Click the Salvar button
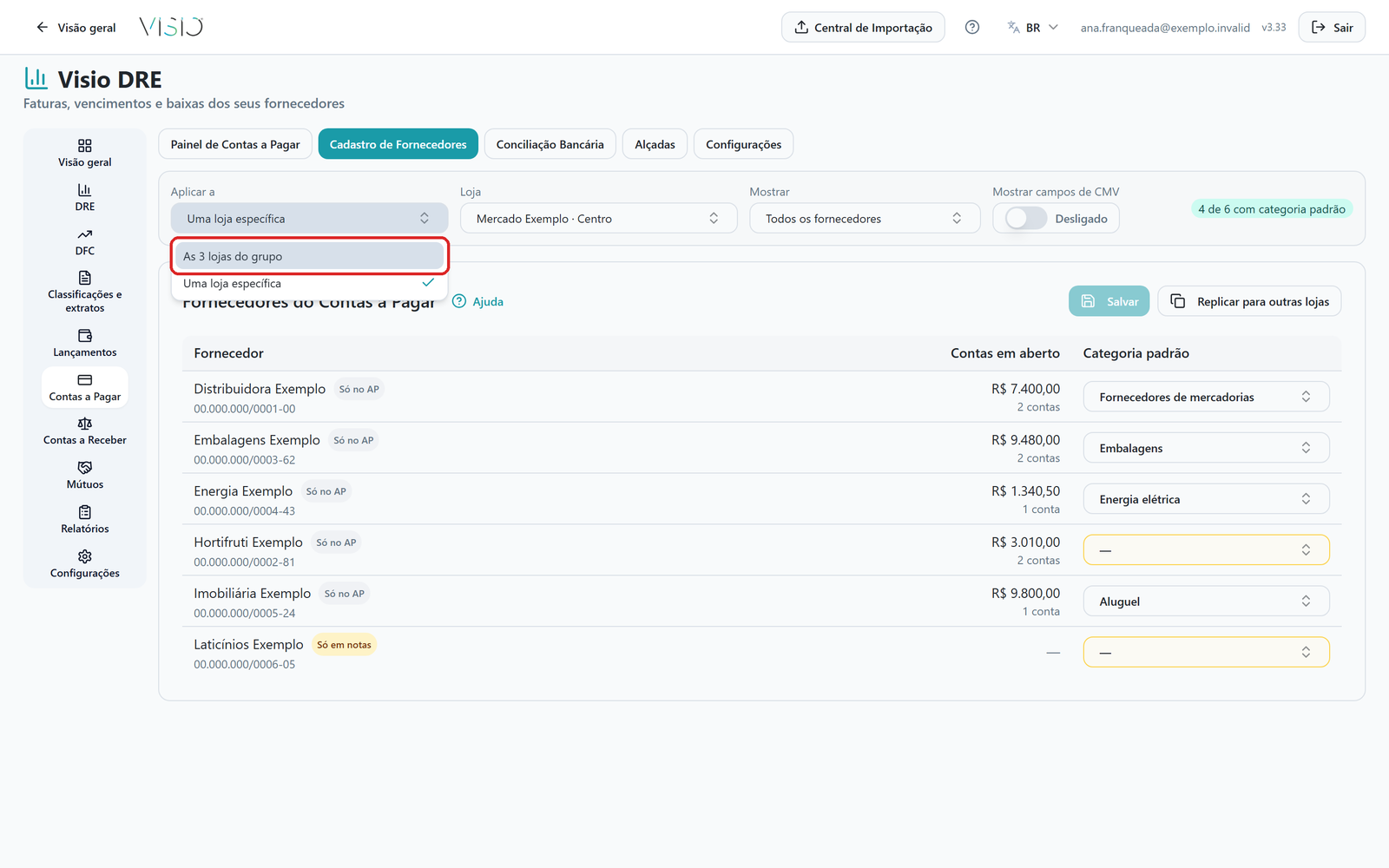The image size is (1389, 868). coord(1109,301)
